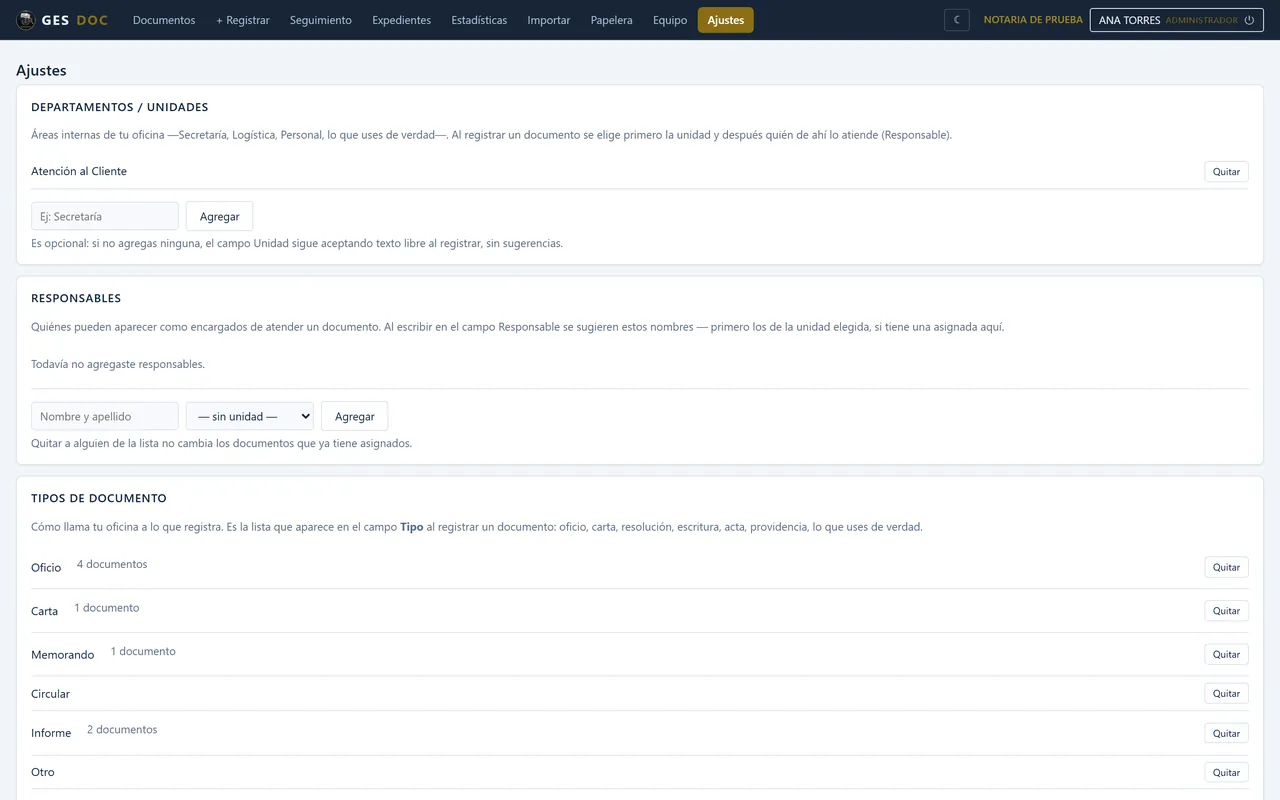
Task: Open the Importar page
Action: (549, 20)
